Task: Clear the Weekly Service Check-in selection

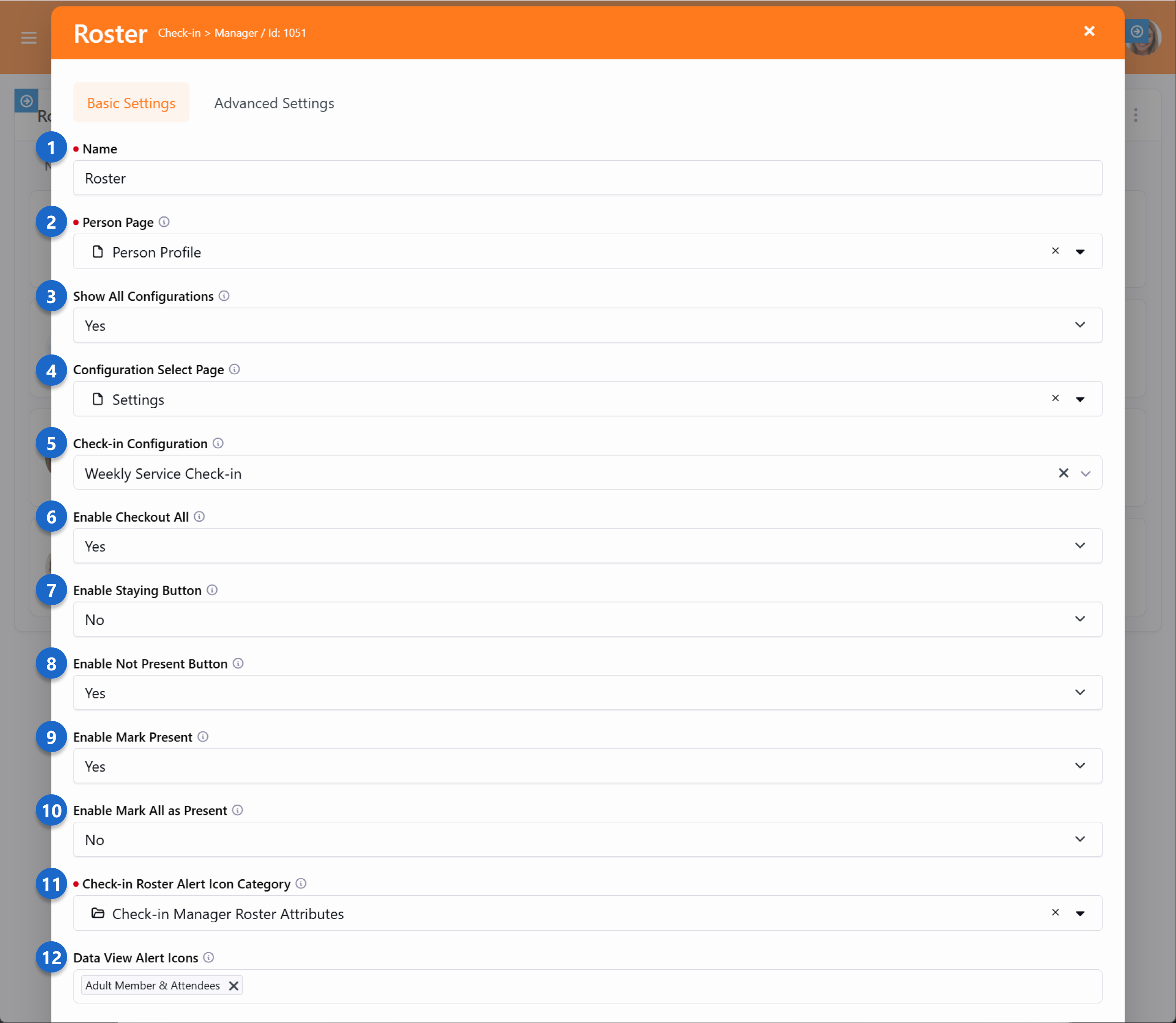Action: tap(1063, 472)
